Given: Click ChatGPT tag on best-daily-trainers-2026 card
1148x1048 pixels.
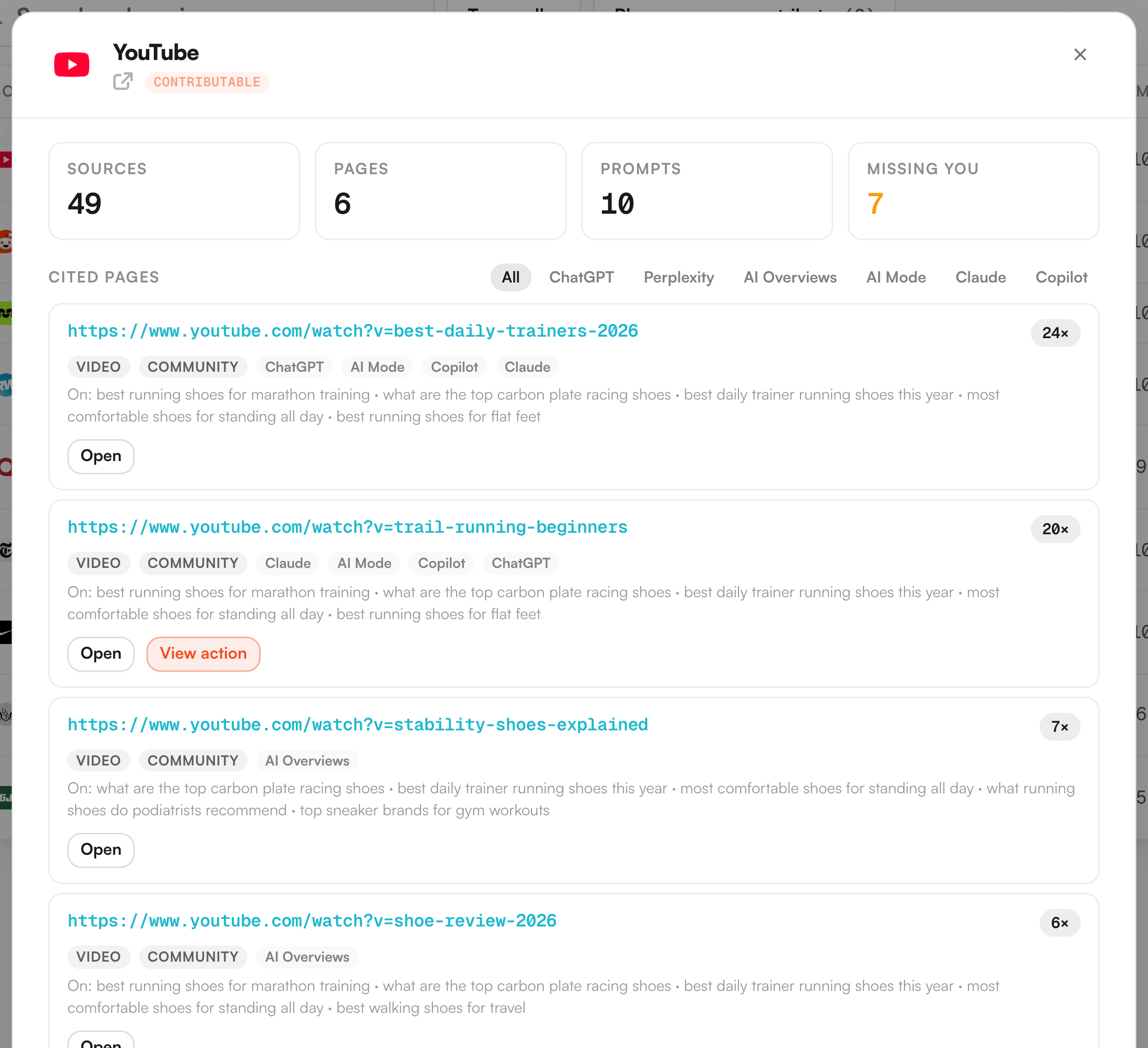Looking at the screenshot, I should point(294,366).
